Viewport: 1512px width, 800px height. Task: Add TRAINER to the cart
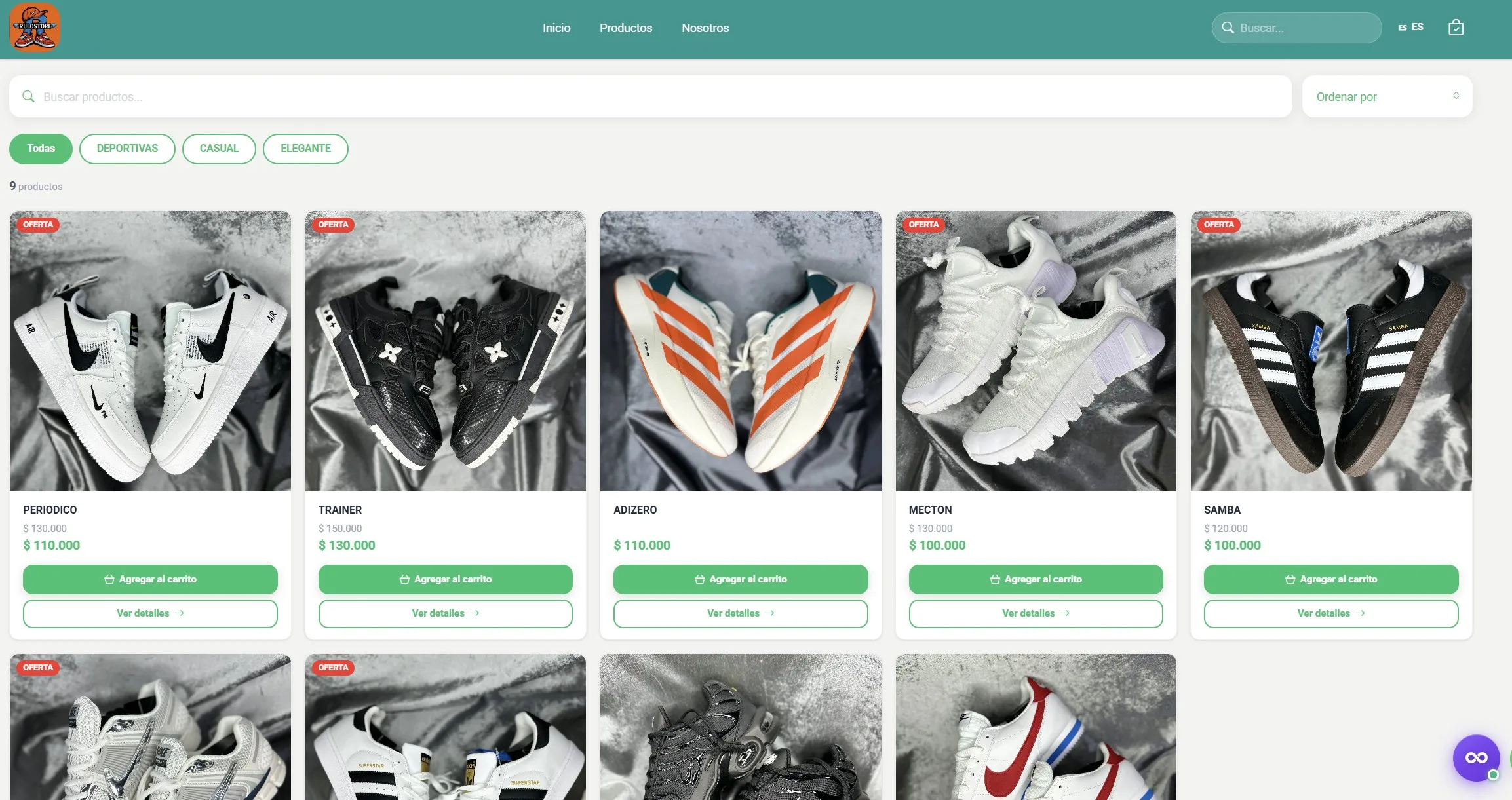(x=446, y=579)
